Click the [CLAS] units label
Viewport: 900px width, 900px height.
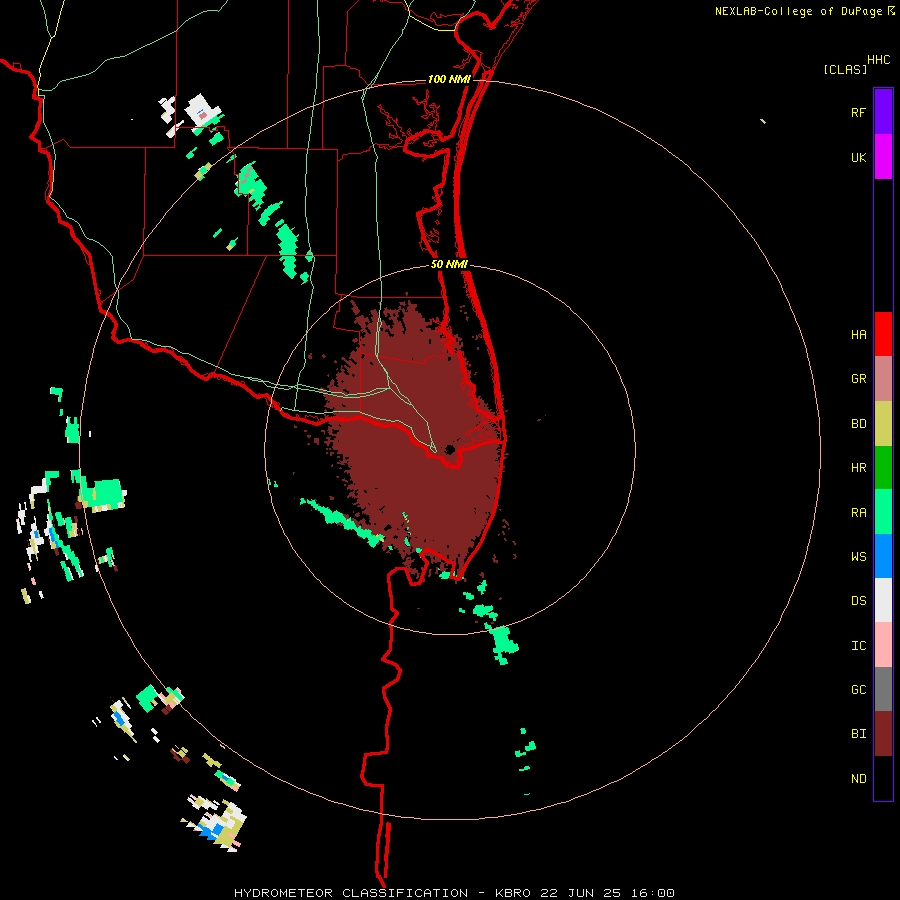(x=845, y=69)
